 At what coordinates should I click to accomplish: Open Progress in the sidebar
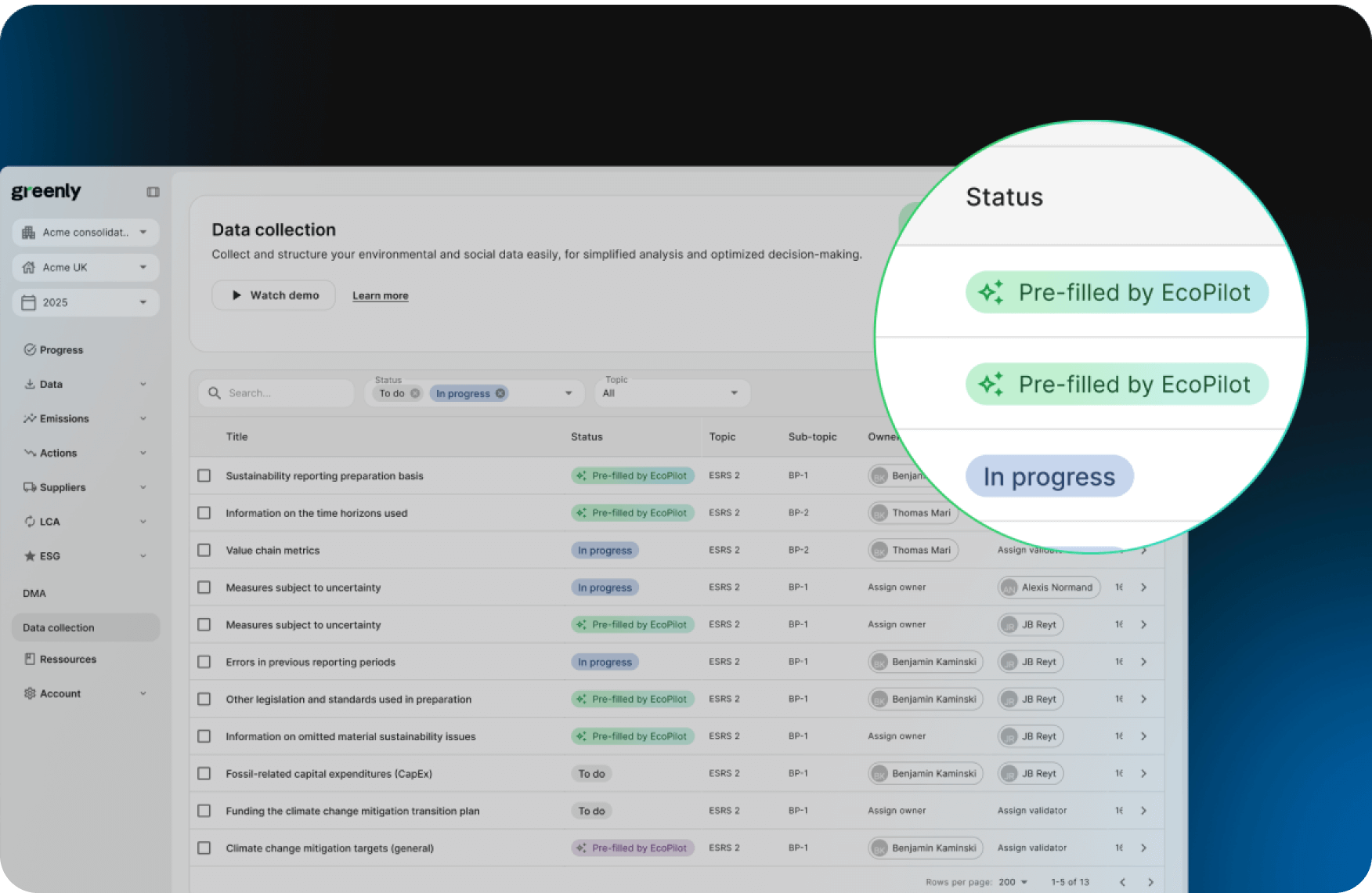[x=61, y=350]
